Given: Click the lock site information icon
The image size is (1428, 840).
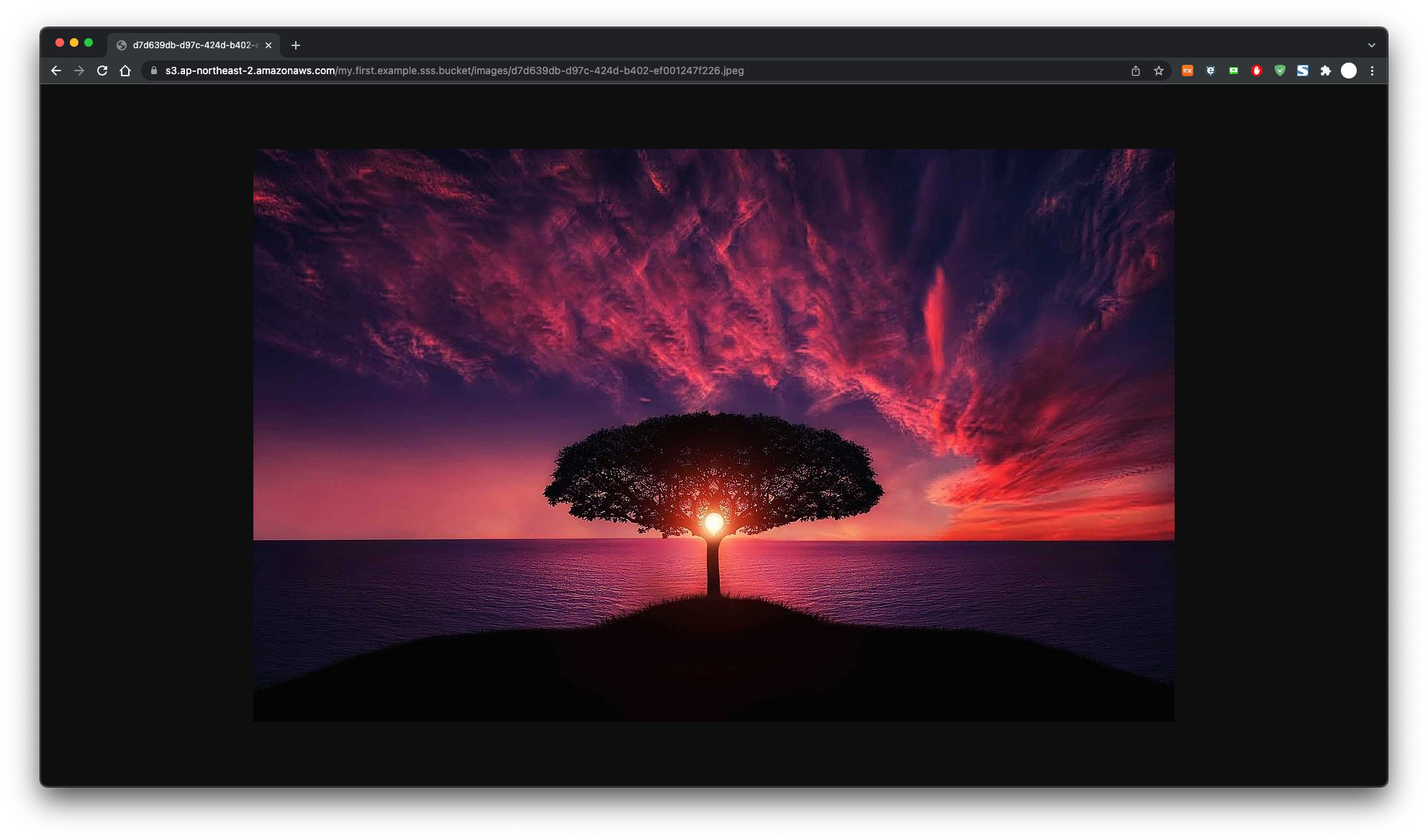Looking at the screenshot, I should pyautogui.click(x=153, y=71).
